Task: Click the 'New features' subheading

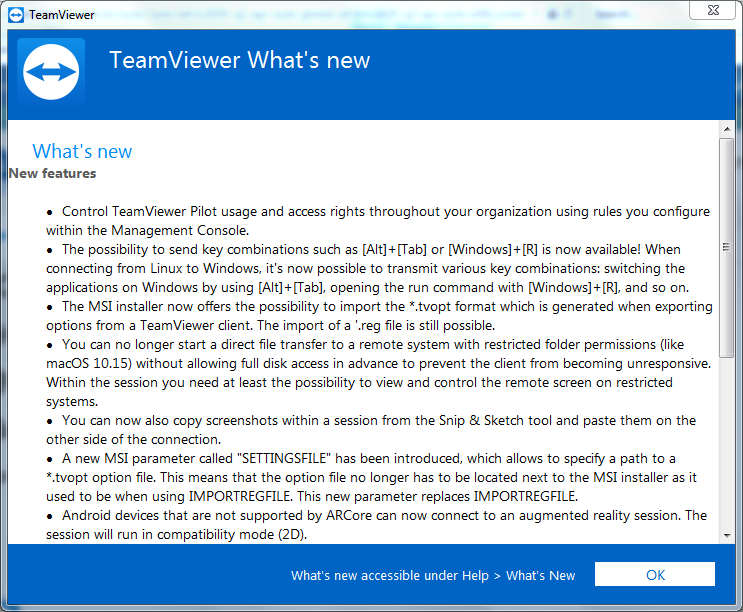Action: pyautogui.click(x=53, y=173)
